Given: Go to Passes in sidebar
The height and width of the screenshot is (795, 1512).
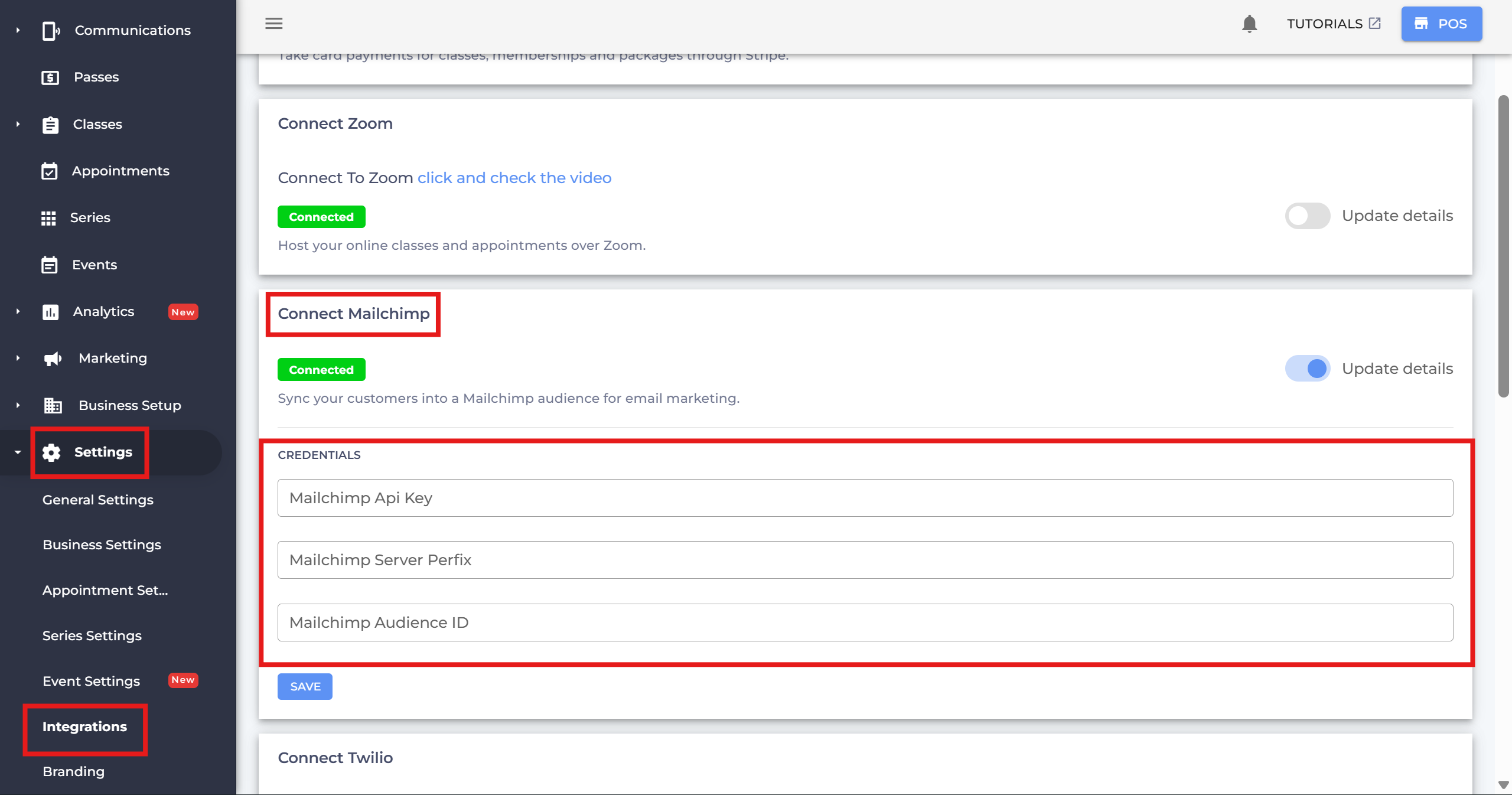Looking at the screenshot, I should [96, 77].
